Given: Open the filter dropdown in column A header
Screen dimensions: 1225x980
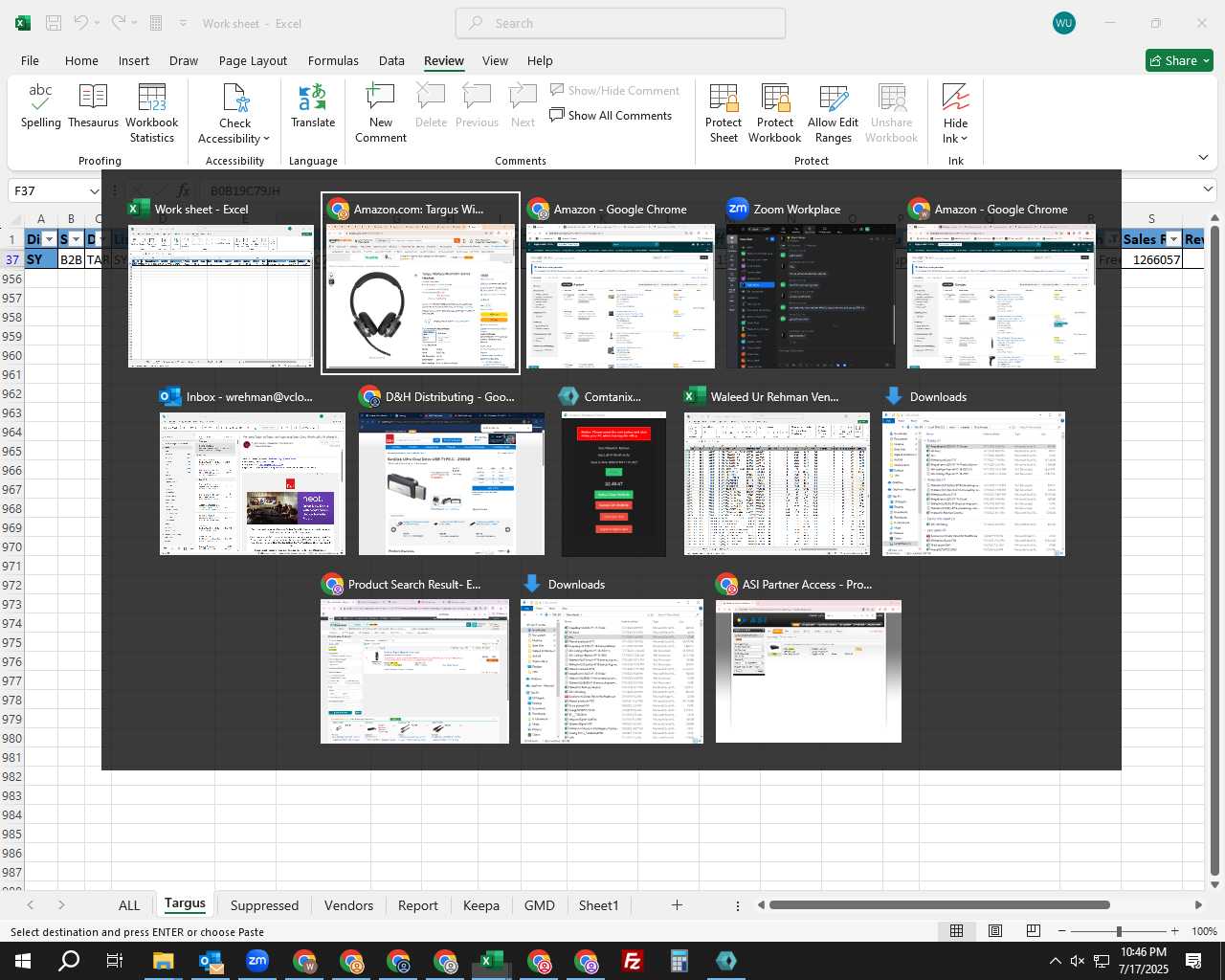Looking at the screenshot, I should [49, 239].
